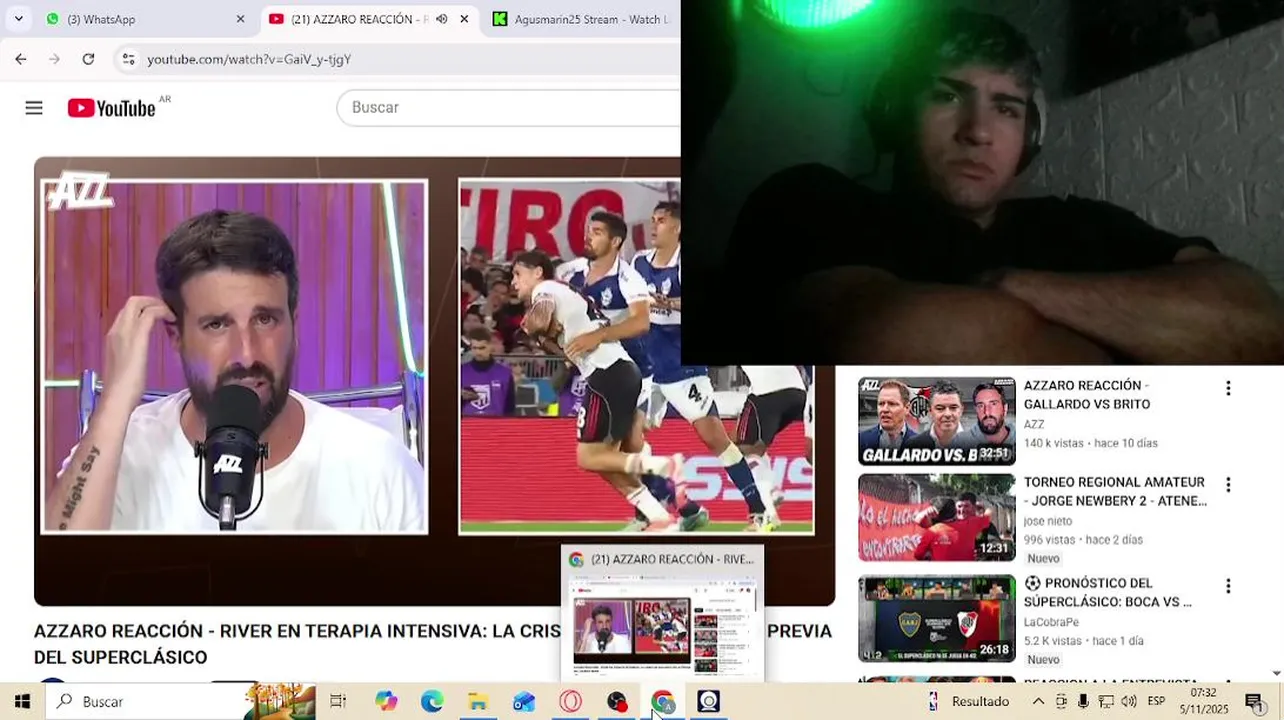Open Microsoft Edge from the taskbar
This screenshot has height=720, width=1284.
coord(431,702)
